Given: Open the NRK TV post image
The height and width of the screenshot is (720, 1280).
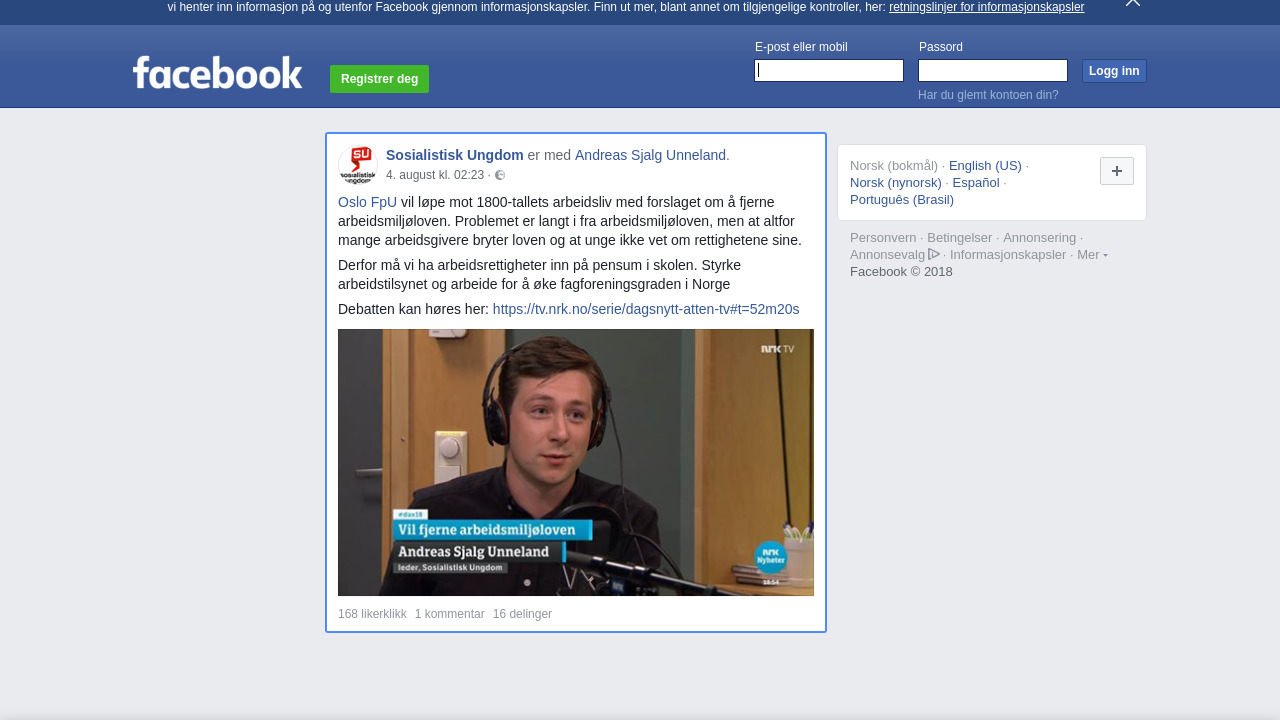Looking at the screenshot, I should tap(576, 462).
